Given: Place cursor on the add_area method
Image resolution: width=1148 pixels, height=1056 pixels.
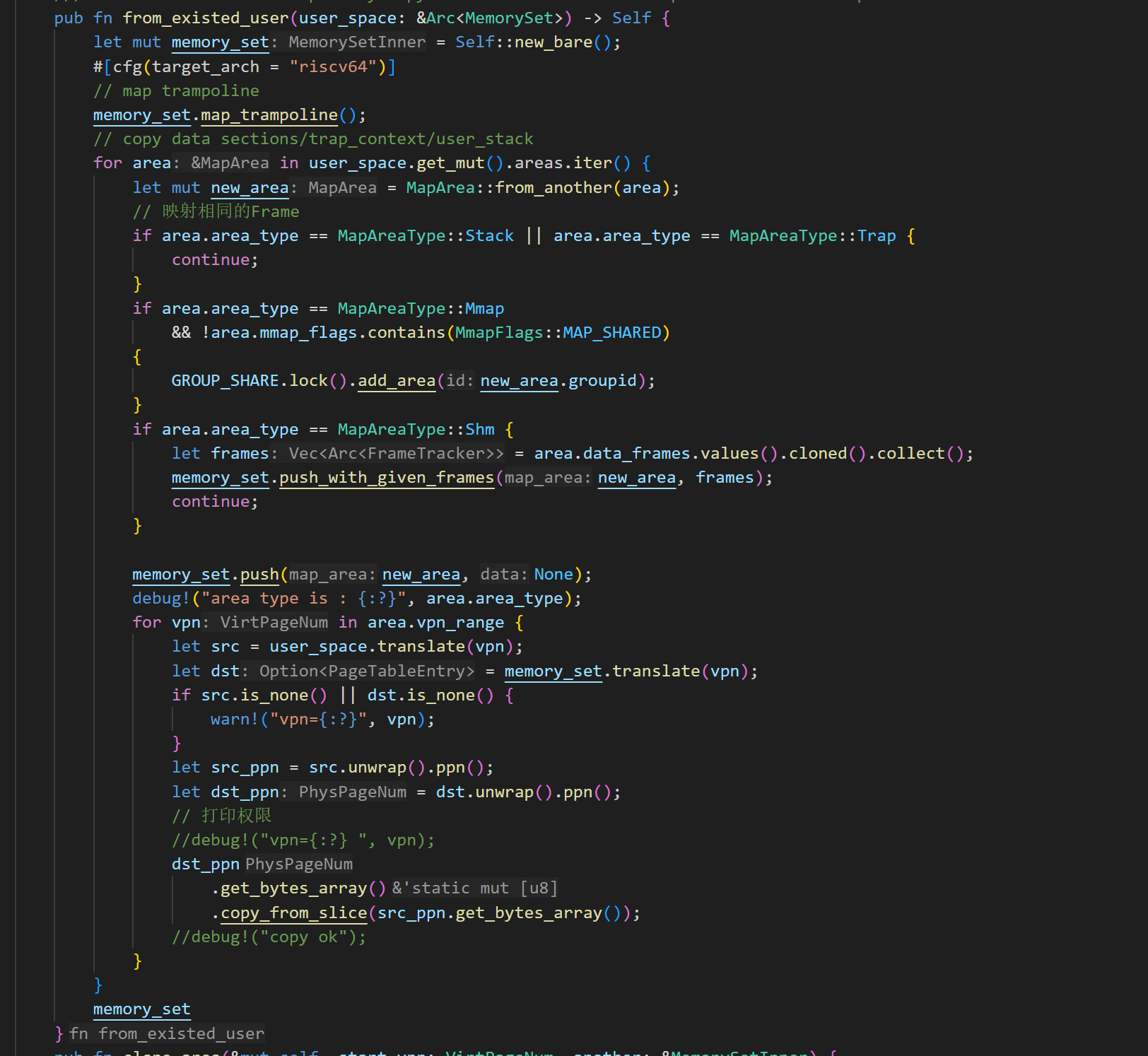Looking at the screenshot, I should coord(396,381).
